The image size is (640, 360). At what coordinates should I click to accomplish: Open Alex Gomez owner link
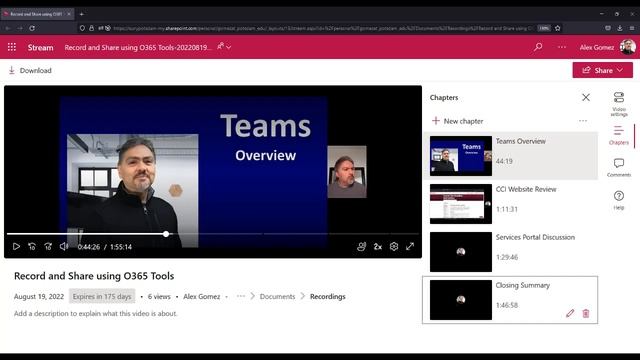tap(202, 296)
